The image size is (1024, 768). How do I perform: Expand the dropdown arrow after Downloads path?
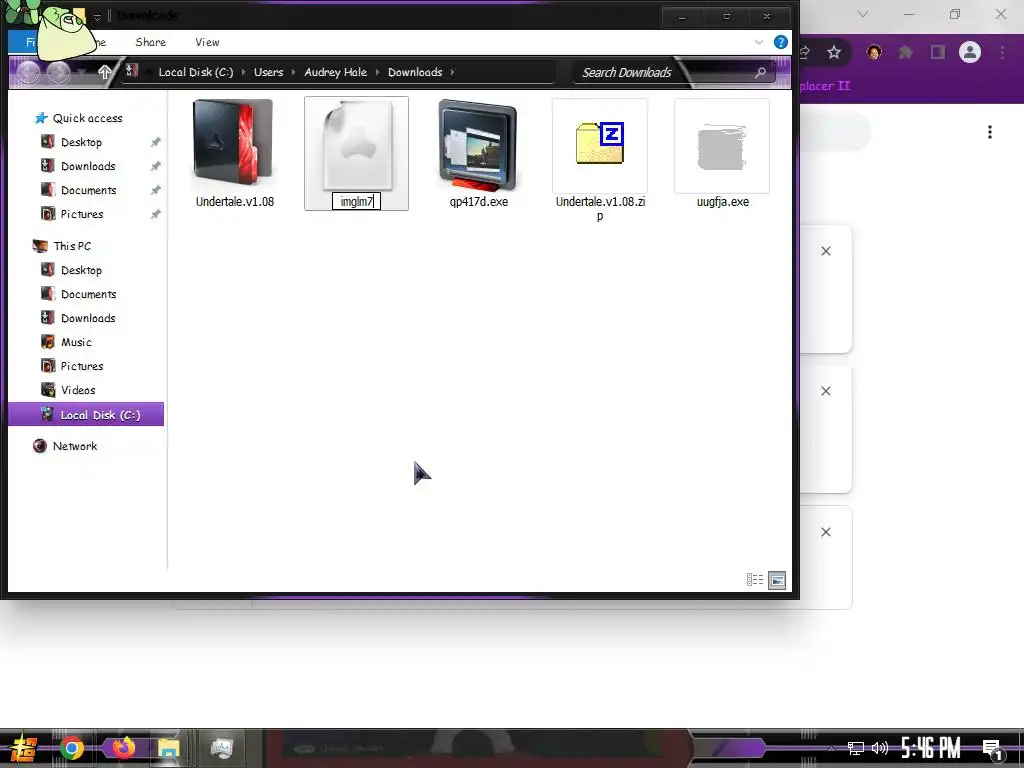(x=452, y=72)
